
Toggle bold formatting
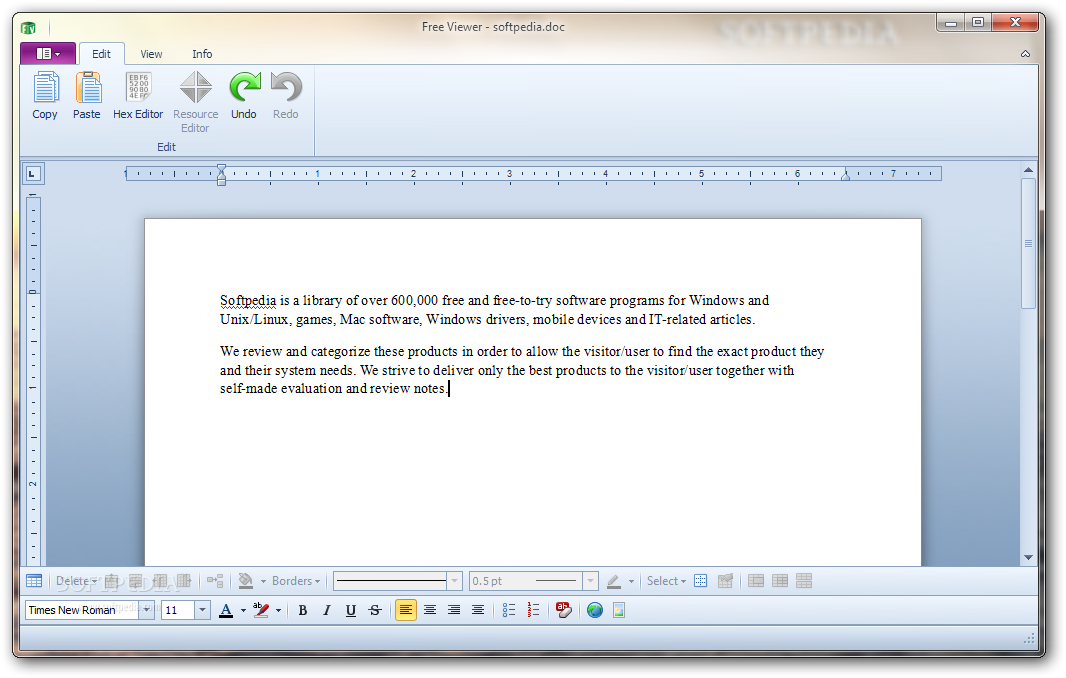pos(303,610)
